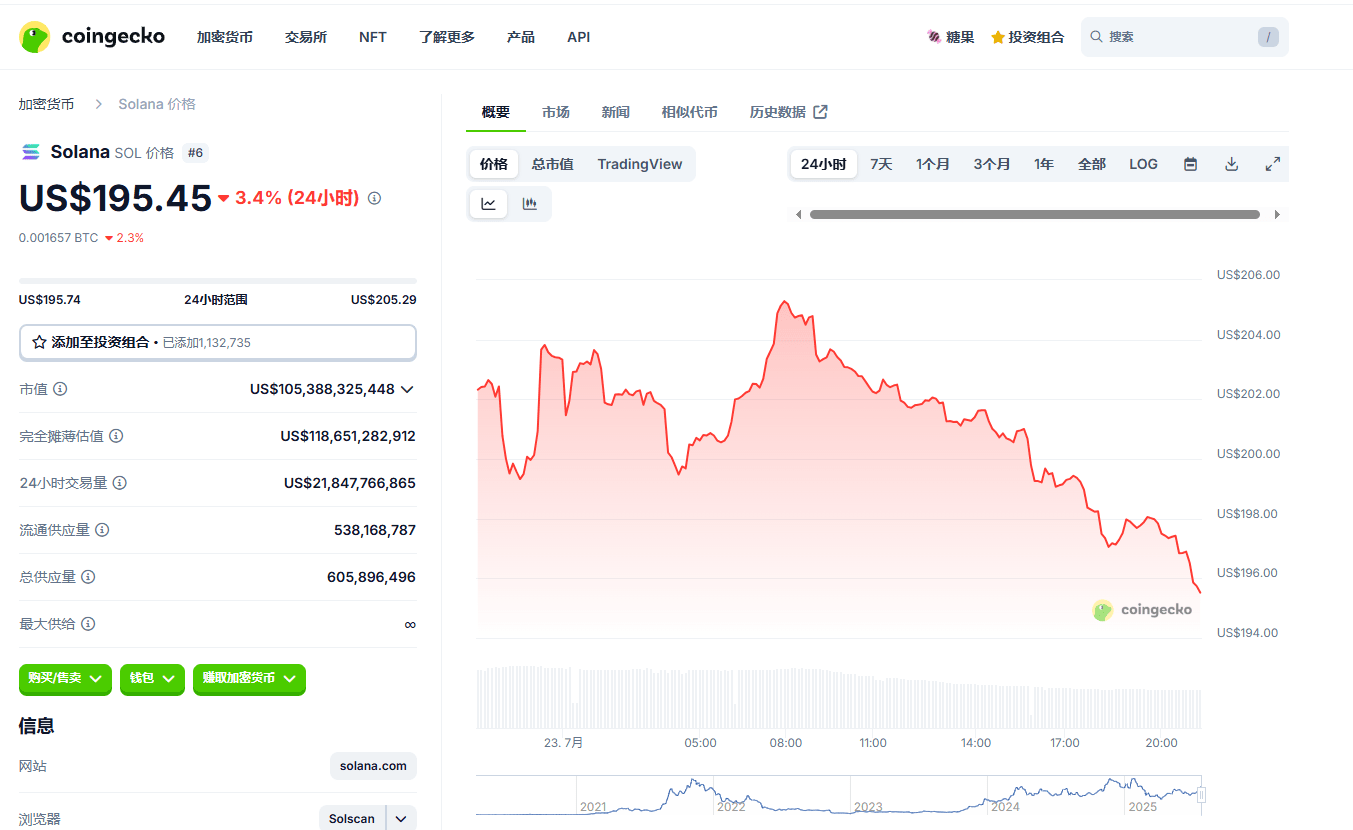Open the 钱包 dropdown
The height and width of the screenshot is (830, 1353).
(x=152, y=679)
